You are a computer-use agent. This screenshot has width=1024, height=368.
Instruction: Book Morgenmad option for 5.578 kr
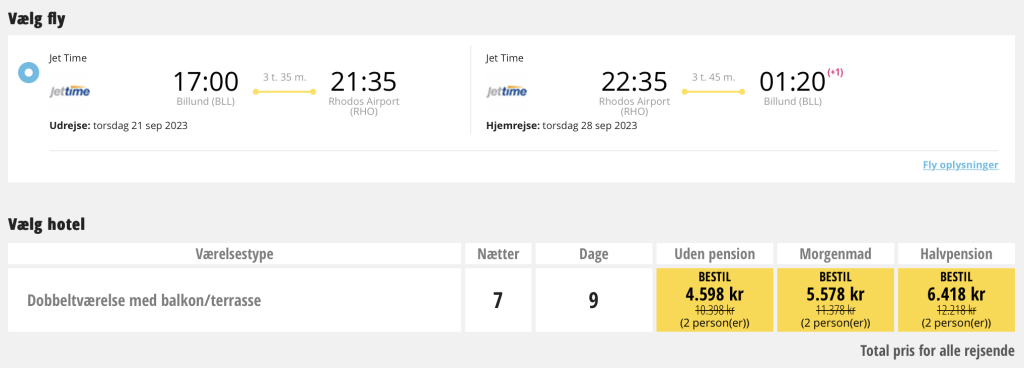pos(835,299)
